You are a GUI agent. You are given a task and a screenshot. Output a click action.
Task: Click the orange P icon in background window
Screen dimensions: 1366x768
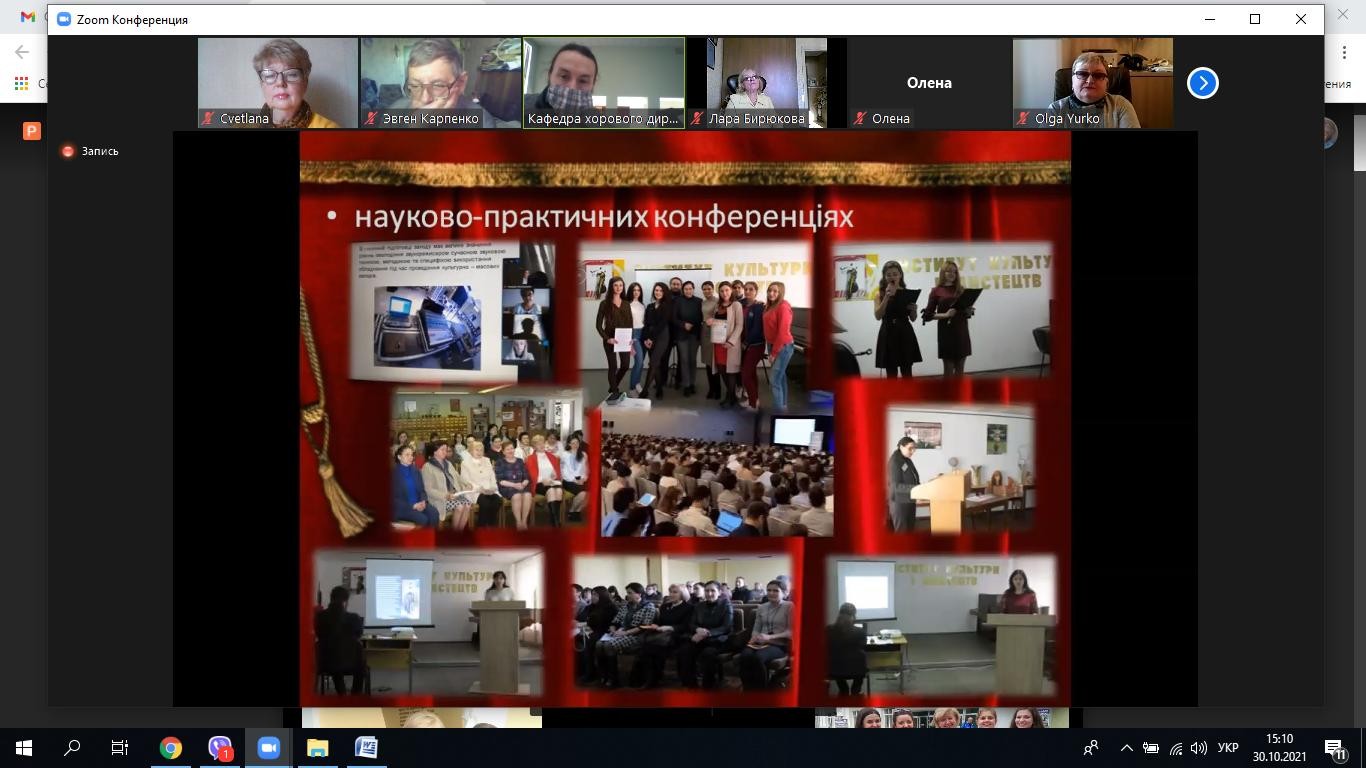click(x=32, y=131)
